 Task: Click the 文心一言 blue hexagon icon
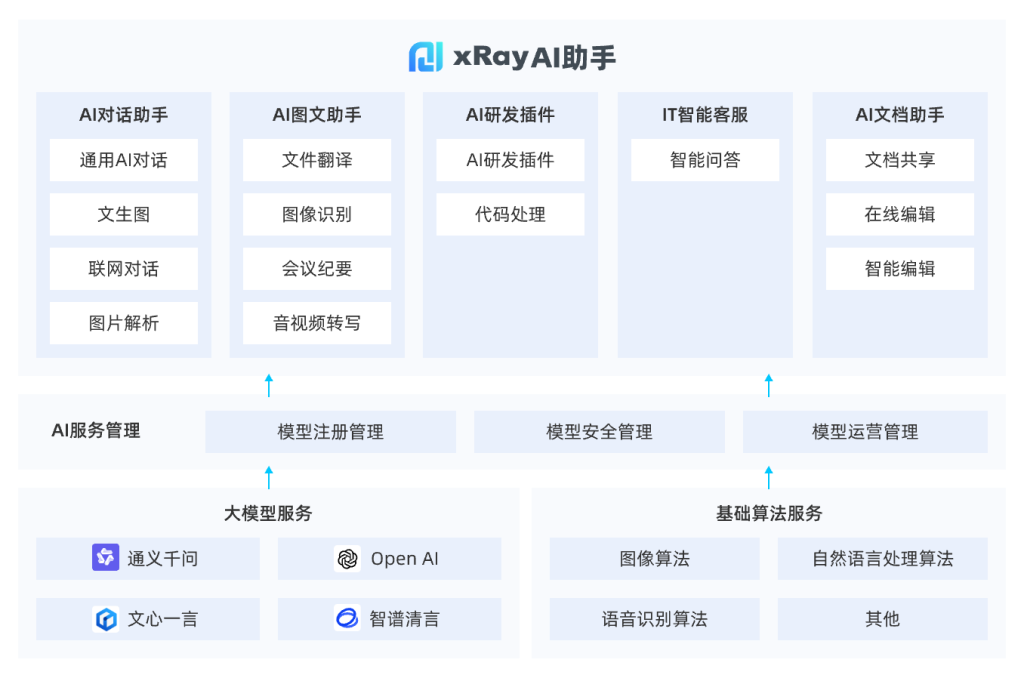(x=105, y=619)
